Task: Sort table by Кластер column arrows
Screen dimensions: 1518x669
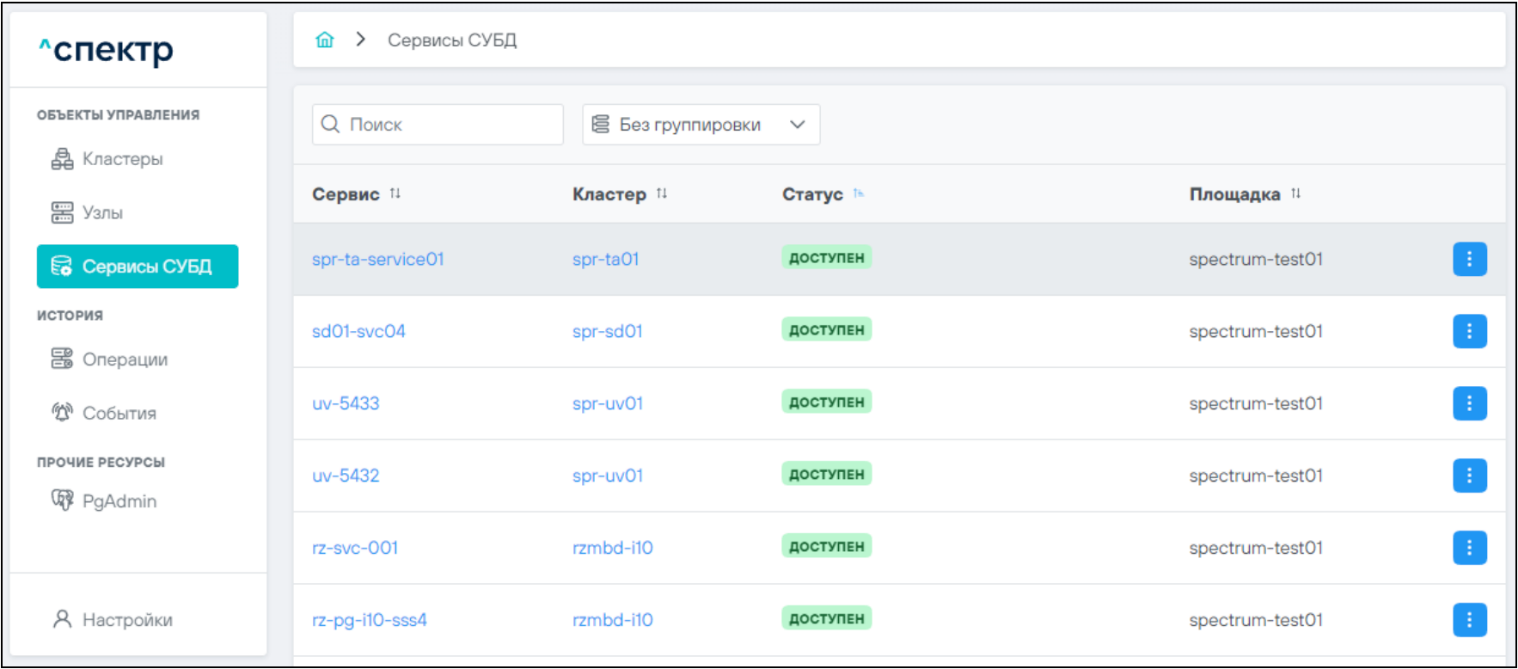Action: (x=662, y=194)
